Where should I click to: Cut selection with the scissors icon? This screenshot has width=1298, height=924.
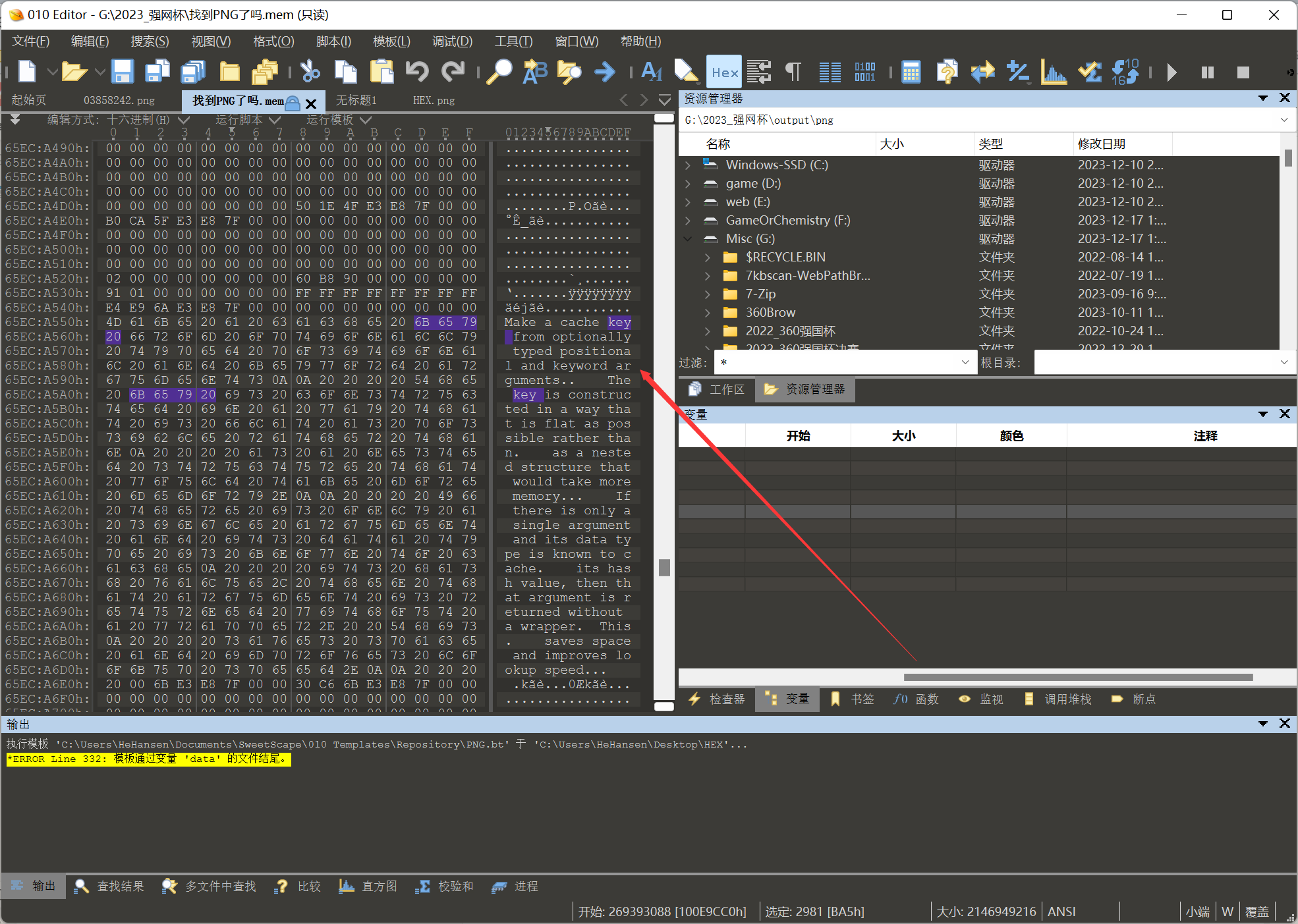point(310,71)
